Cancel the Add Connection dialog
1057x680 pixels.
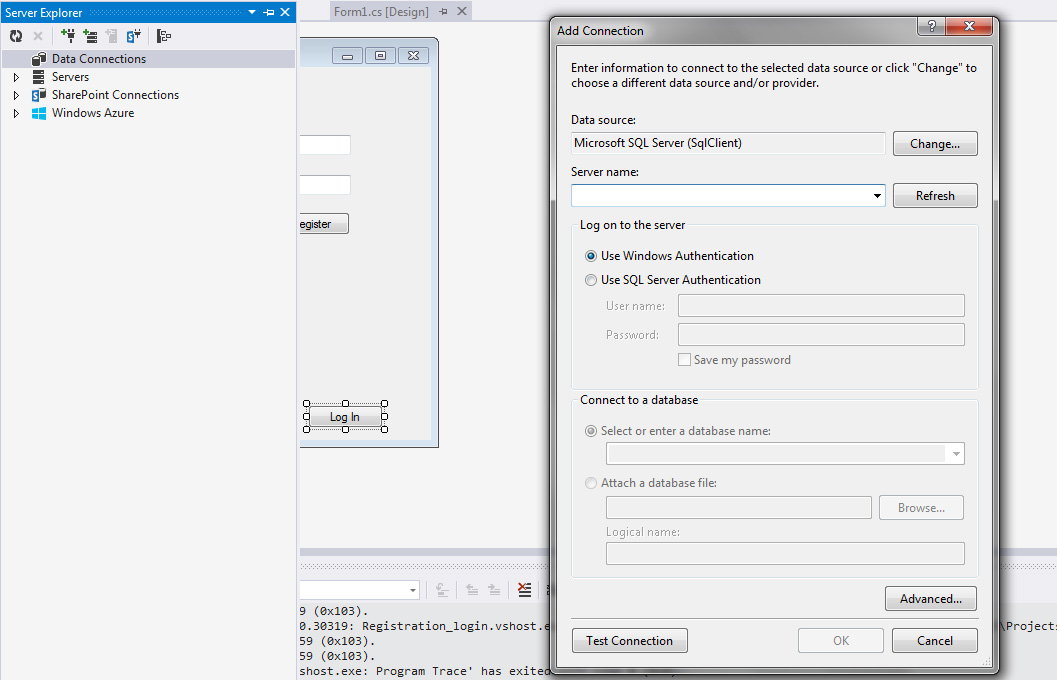click(x=935, y=641)
